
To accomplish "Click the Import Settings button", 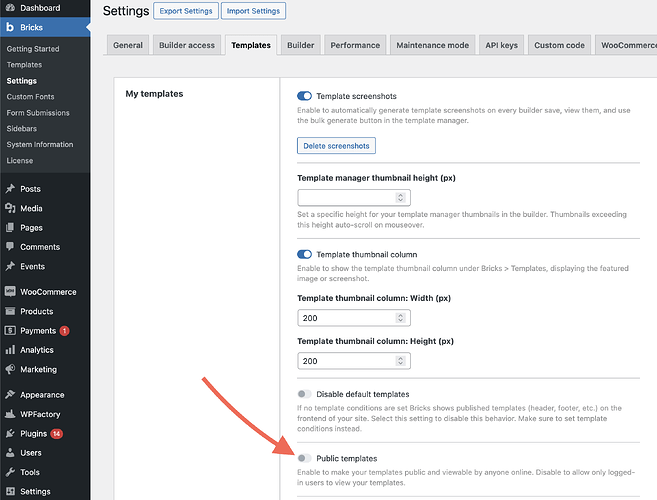I will (253, 11).
